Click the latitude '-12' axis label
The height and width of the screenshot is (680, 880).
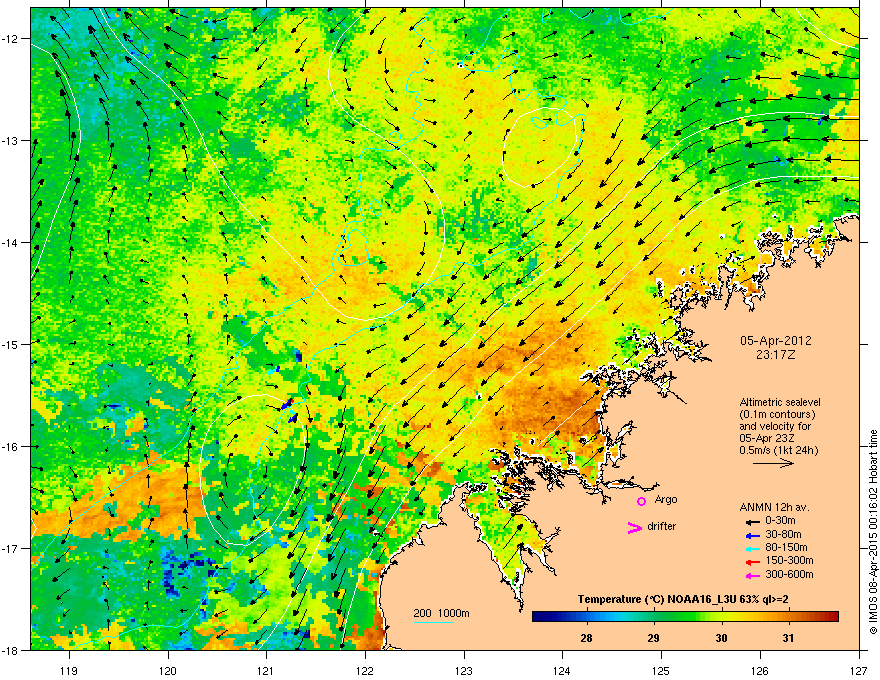click(x=10, y=38)
